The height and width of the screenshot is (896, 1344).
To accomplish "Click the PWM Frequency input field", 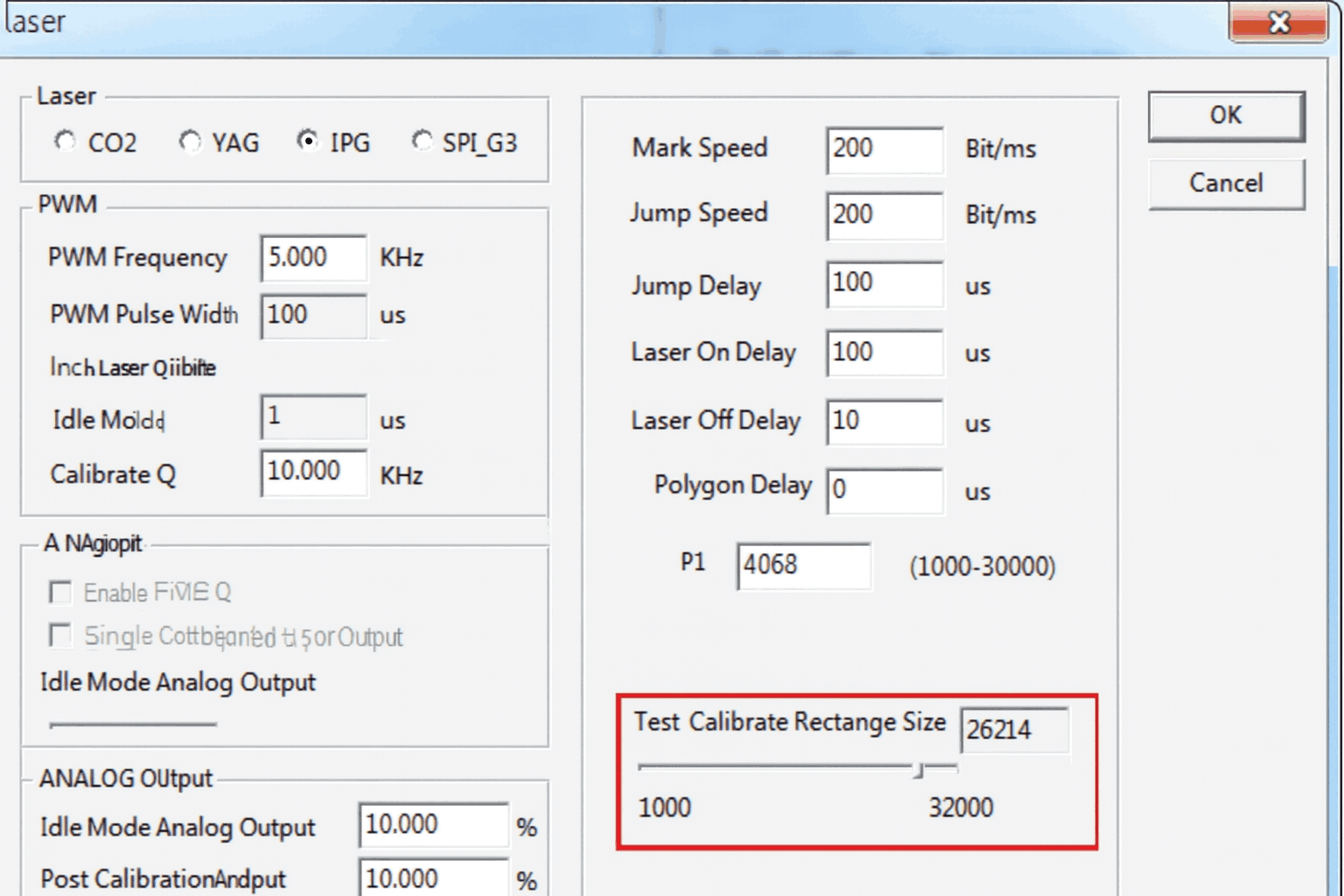I will point(313,258).
